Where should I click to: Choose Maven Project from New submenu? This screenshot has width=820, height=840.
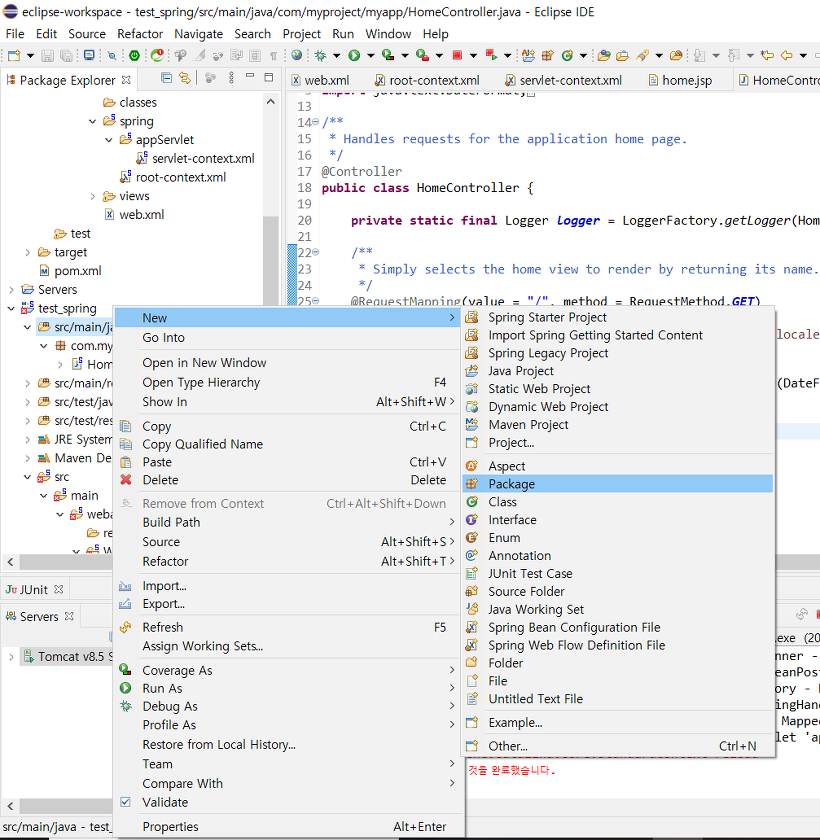618,424
